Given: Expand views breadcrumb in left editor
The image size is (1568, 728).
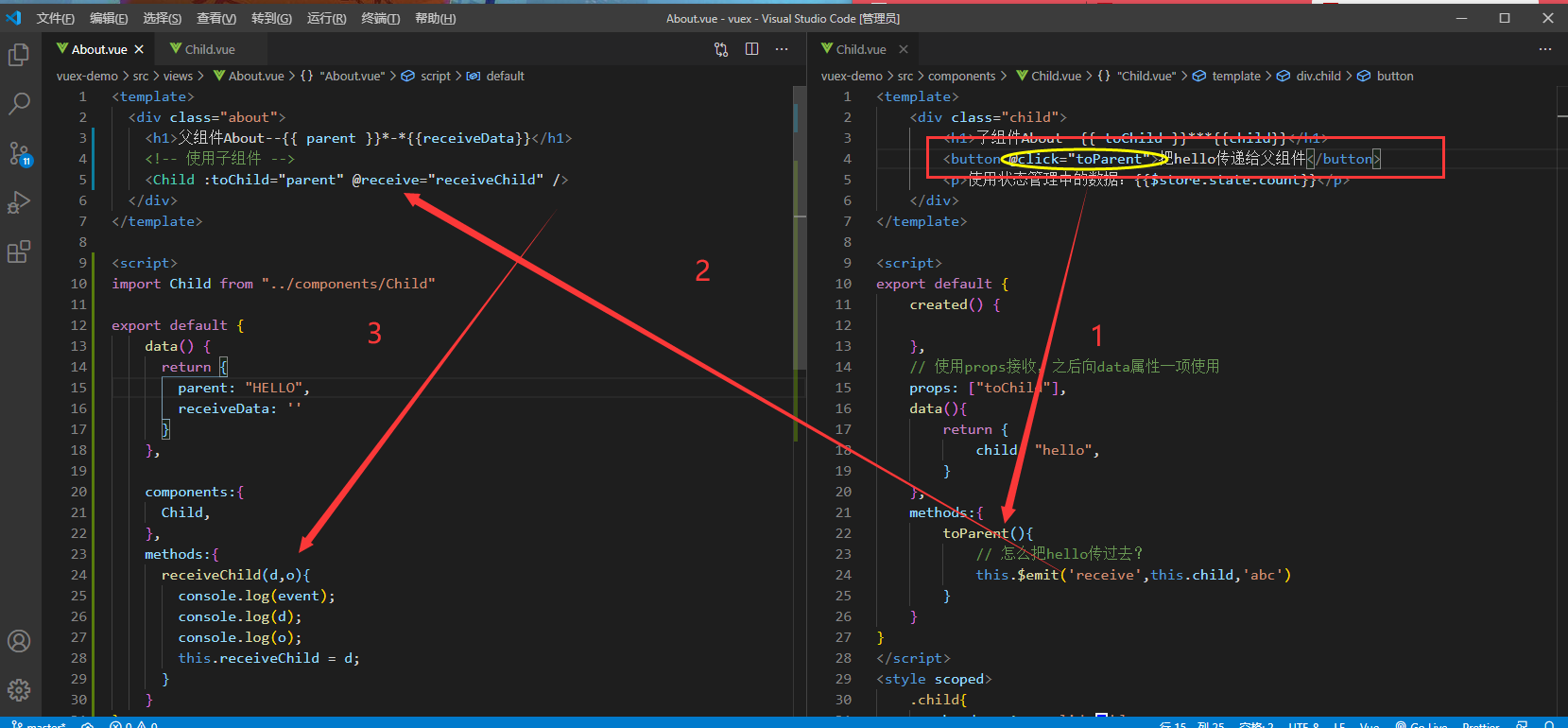Looking at the screenshot, I should tap(178, 76).
